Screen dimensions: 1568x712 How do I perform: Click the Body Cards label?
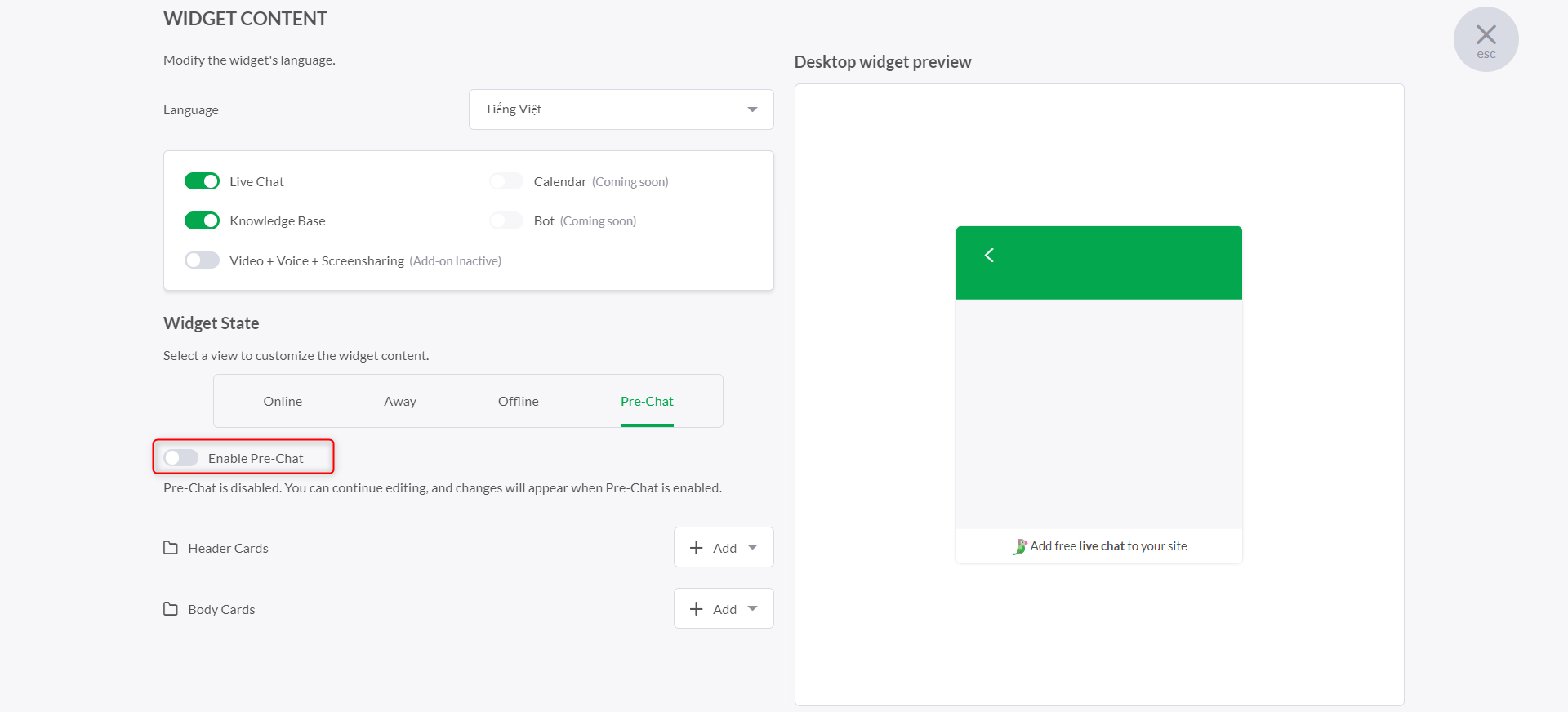[x=221, y=609]
